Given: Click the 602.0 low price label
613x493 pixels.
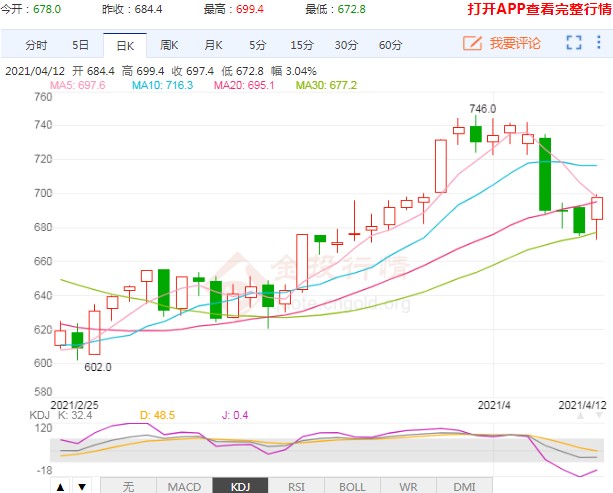Looking at the screenshot, I should coord(98,367).
